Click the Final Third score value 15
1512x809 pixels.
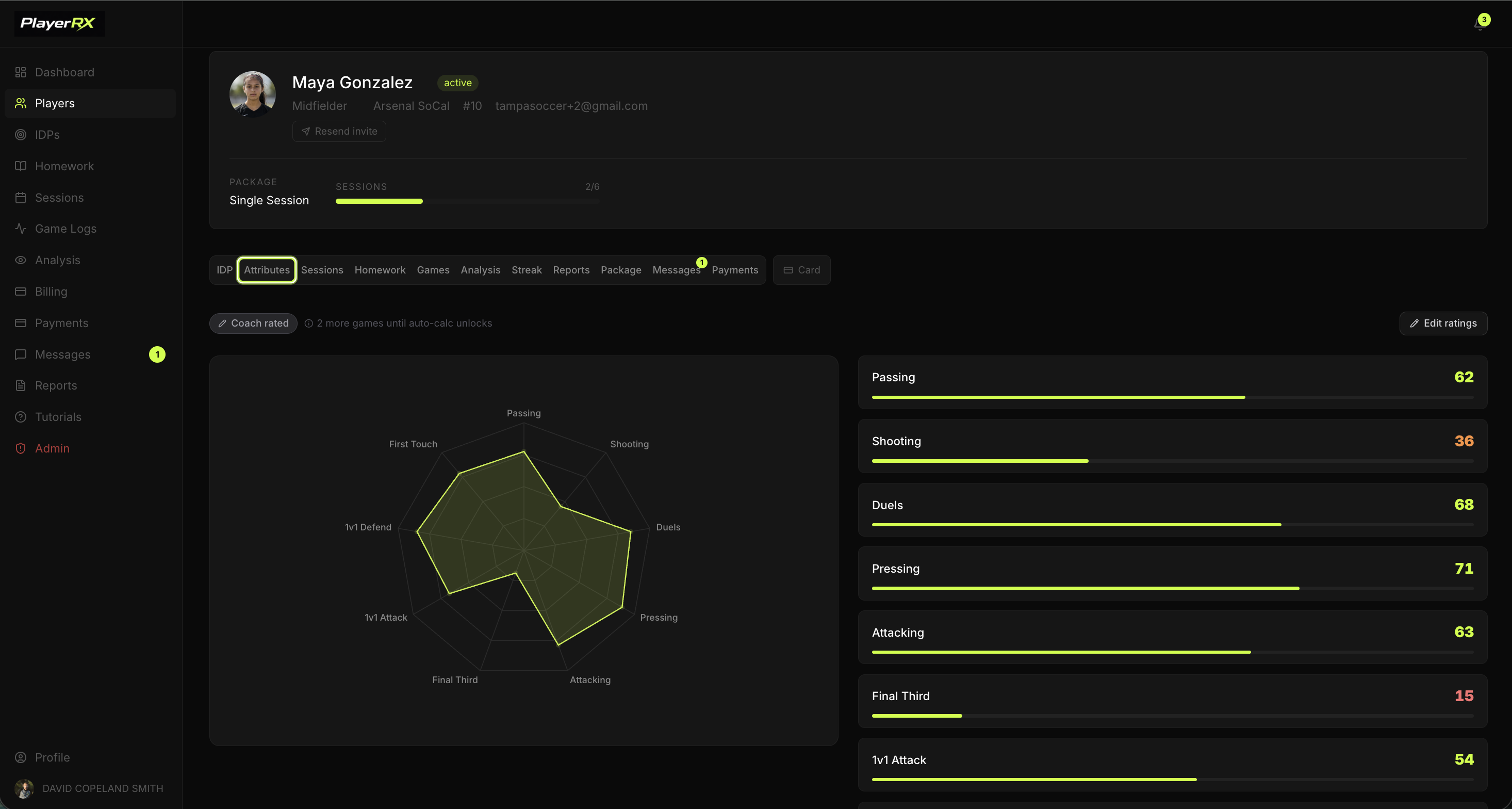1464,695
